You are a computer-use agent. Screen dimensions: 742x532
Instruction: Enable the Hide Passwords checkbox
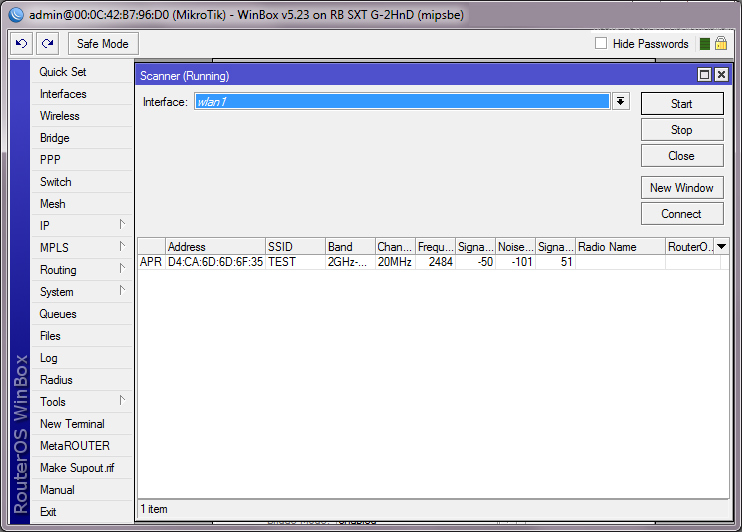(601, 43)
